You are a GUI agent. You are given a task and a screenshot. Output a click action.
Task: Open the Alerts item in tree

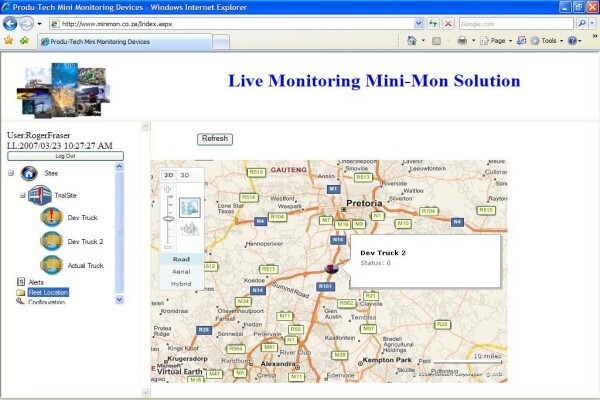[x=36, y=282]
